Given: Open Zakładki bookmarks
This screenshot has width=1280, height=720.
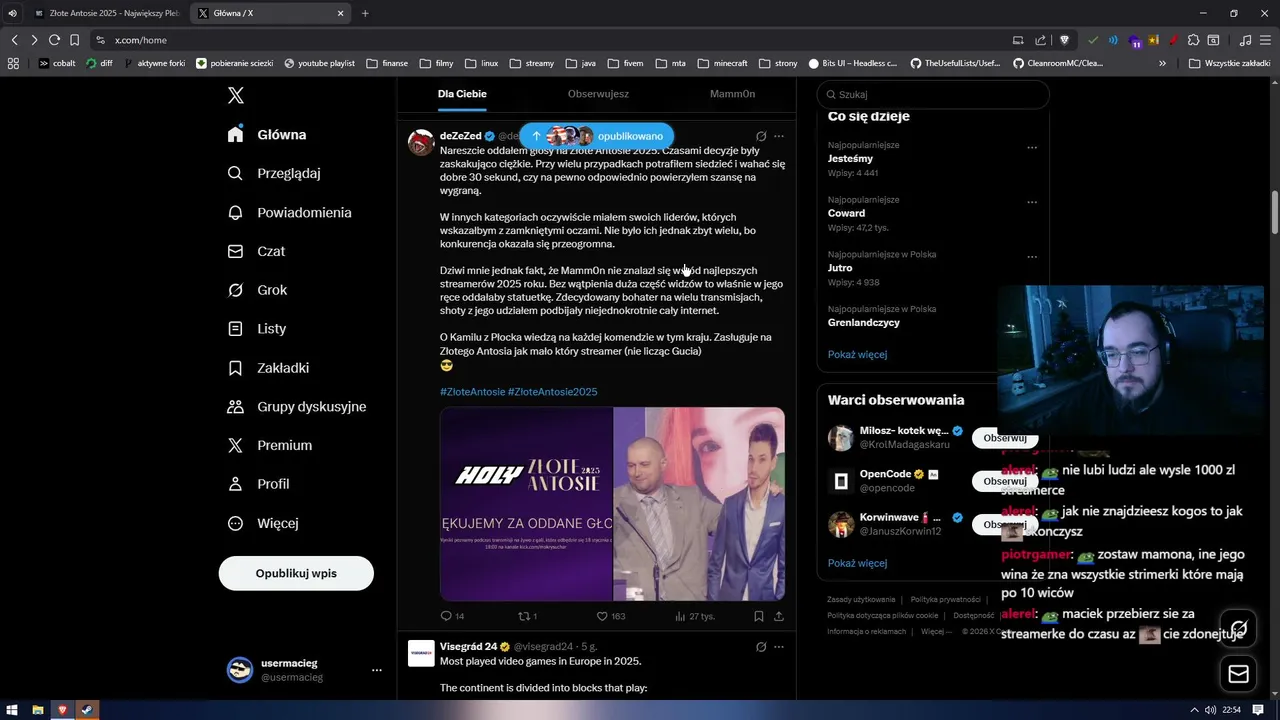Looking at the screenshot, I should [x=269, y=368].
